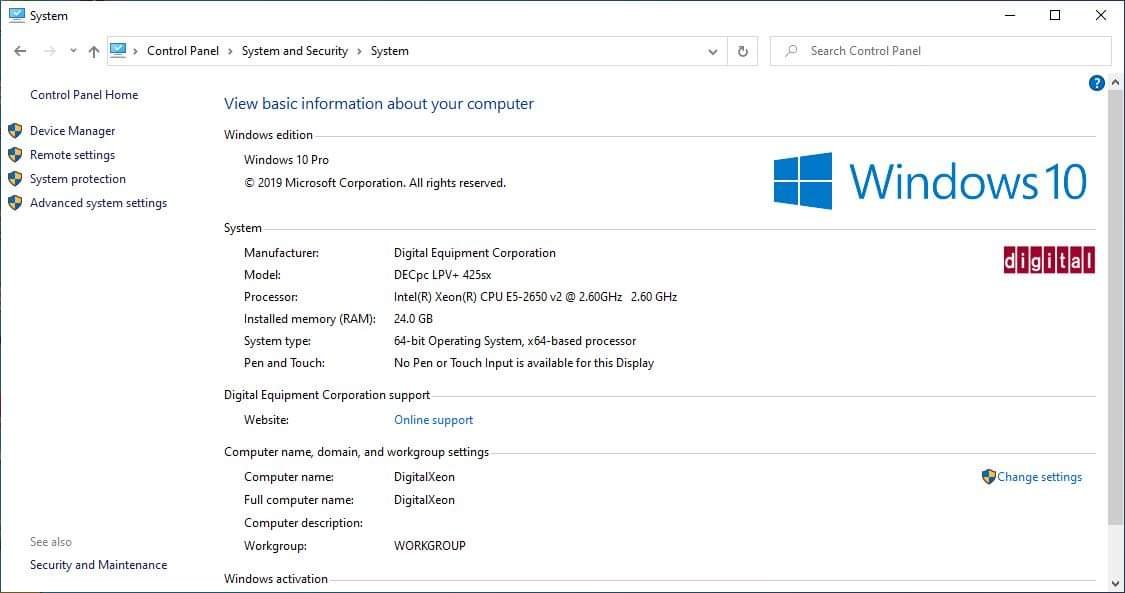1125x593 pixels.
Task: Focus the Search Control Panel field
Action: point(941,51)
